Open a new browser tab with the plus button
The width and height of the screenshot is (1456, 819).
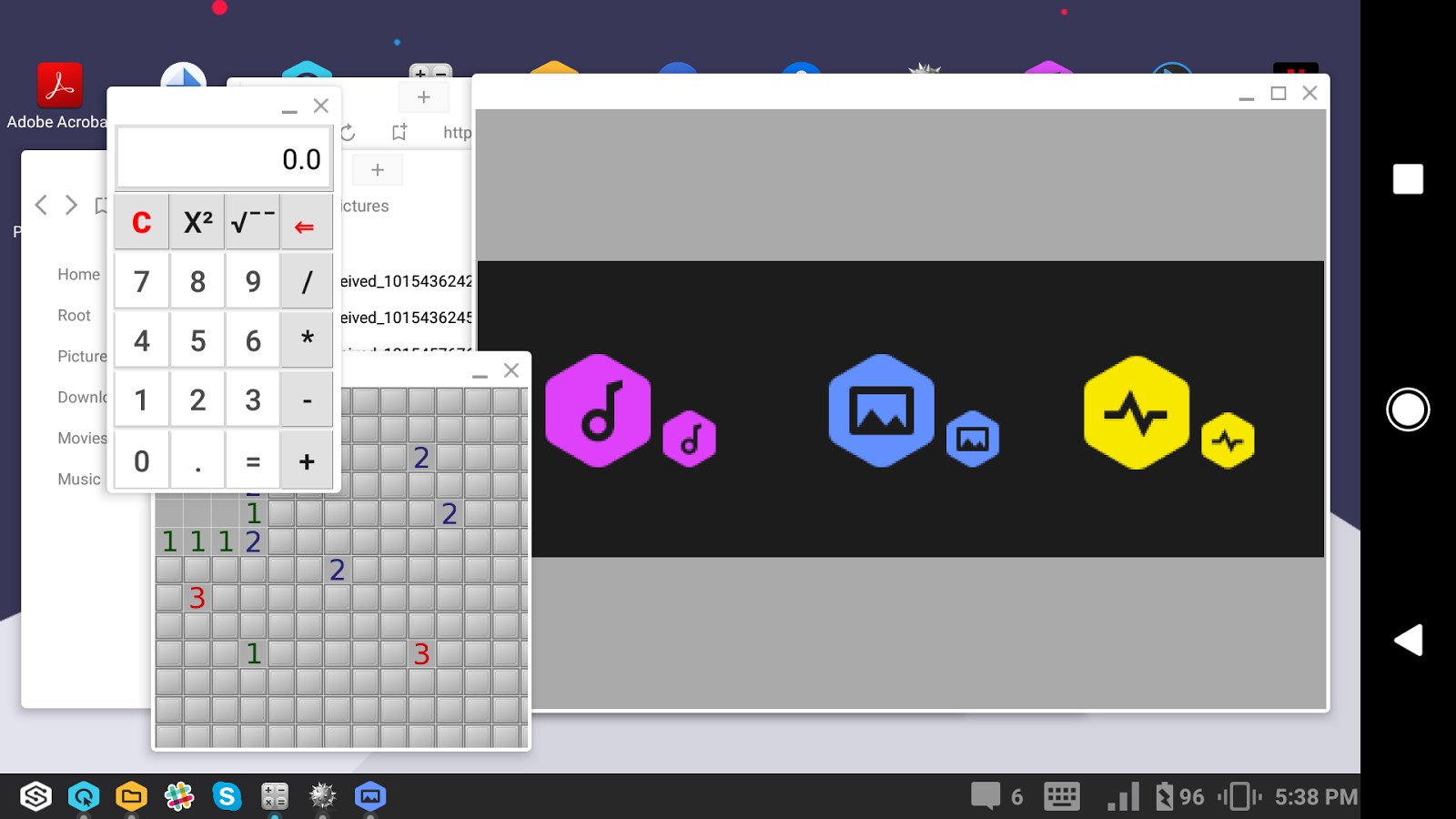[x=422, y=96]
